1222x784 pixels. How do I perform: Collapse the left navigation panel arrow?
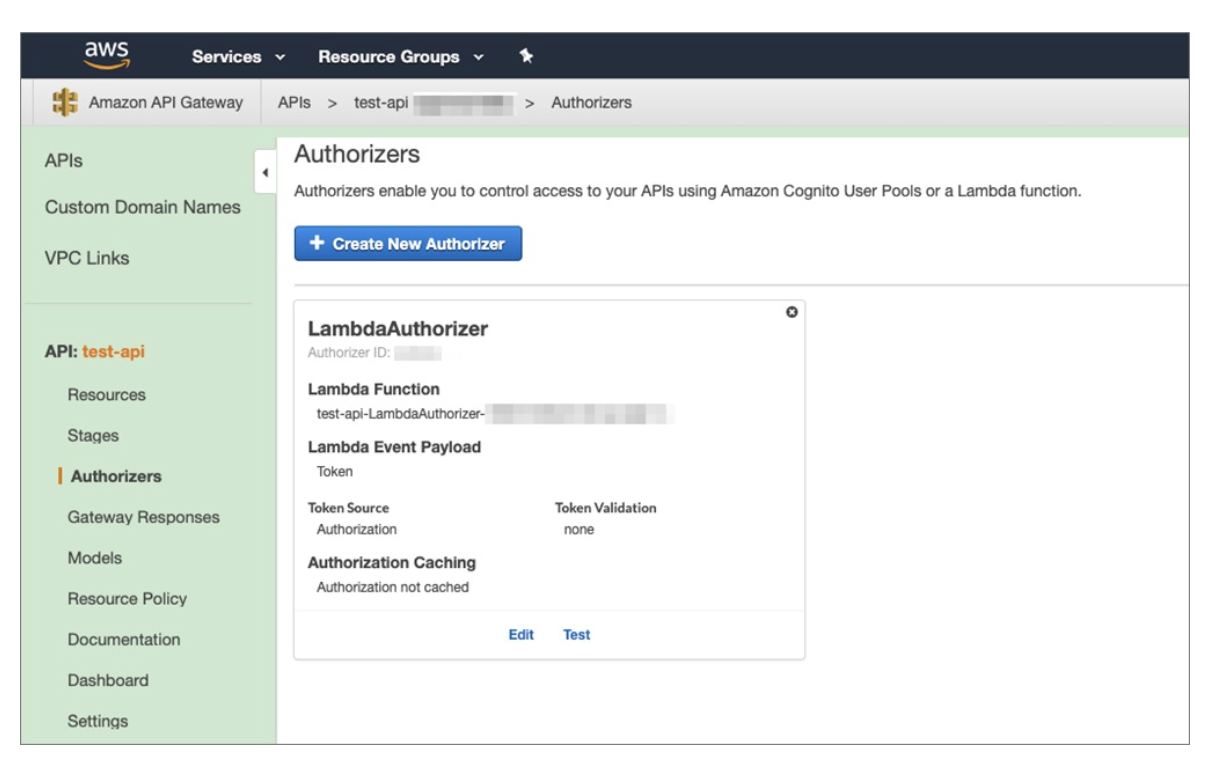pyautogui.click(x=265, y=173)
